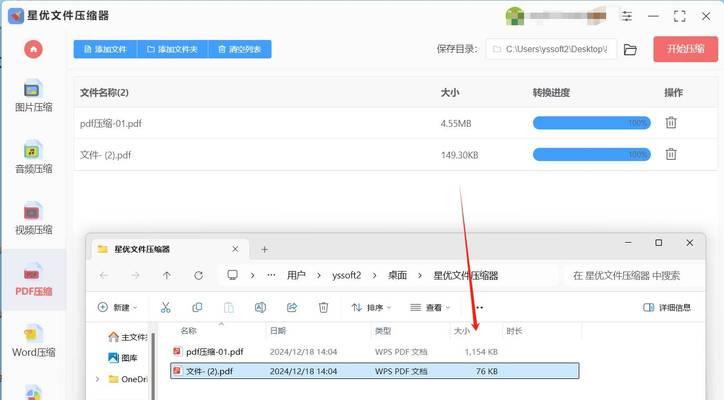
Task: Select 文件- (2).pdf row in compressor list
Action: click(x=395, y=154)
